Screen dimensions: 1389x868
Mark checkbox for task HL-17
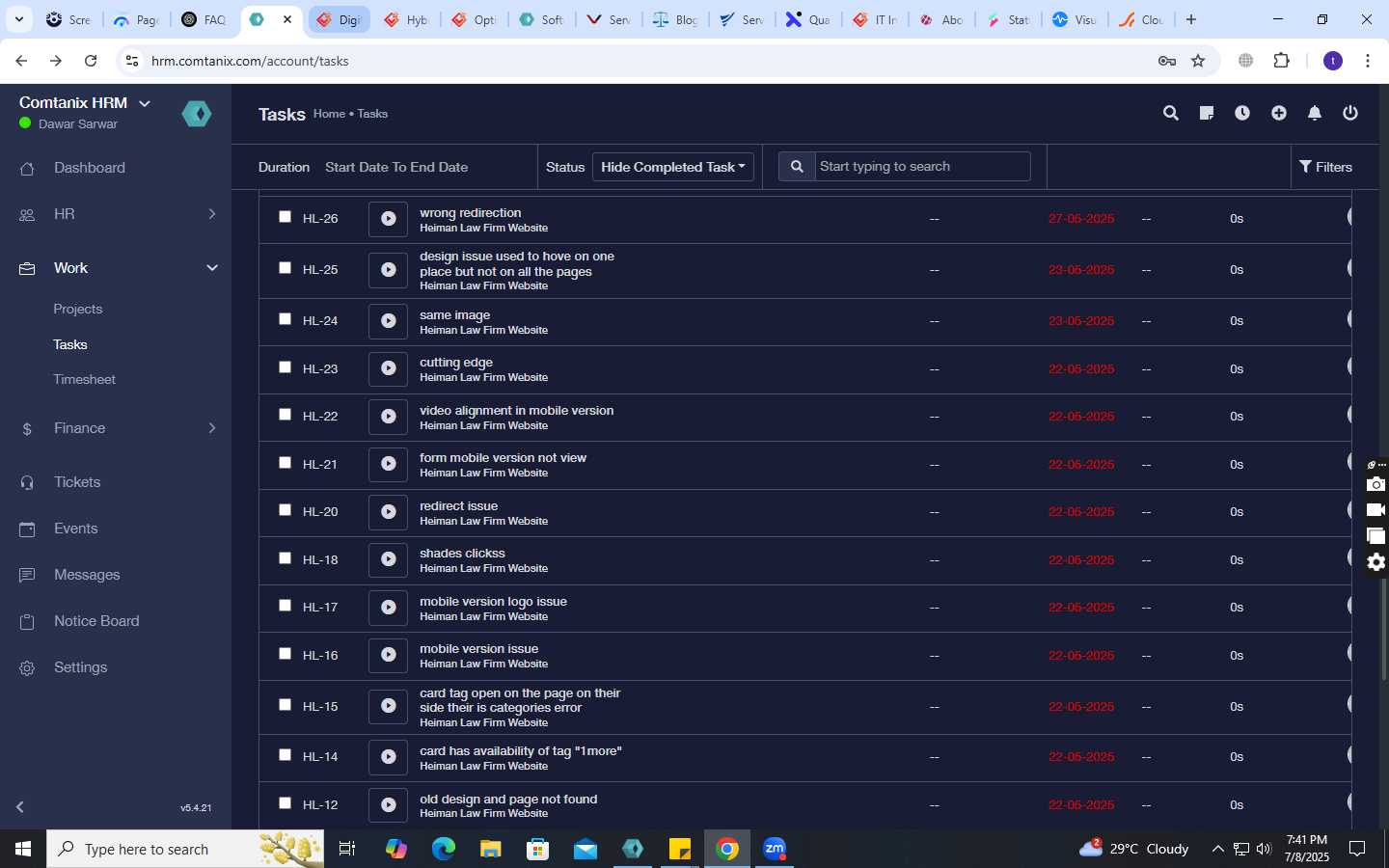(x=285, y=606)
